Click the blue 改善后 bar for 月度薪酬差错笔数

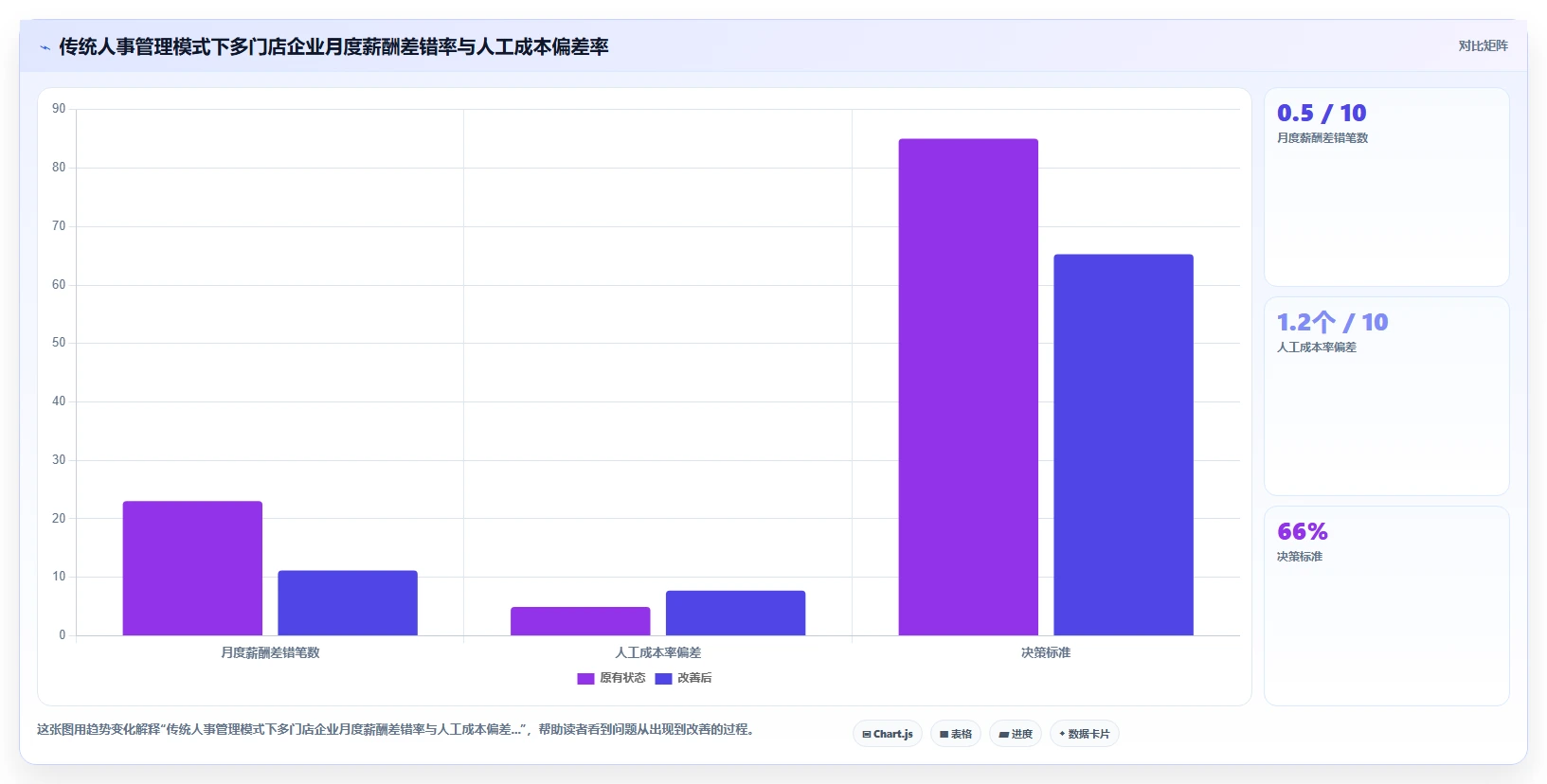tap(348, 603)
